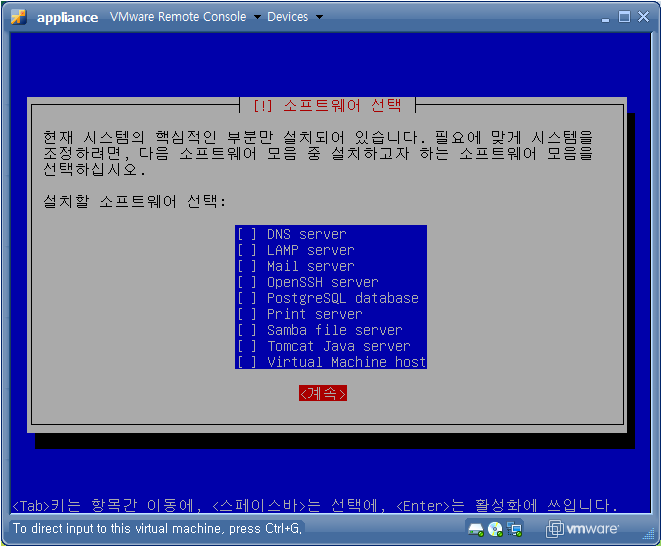Open the VMware Remote Console dropdown menu

click(x=185, y=17)
